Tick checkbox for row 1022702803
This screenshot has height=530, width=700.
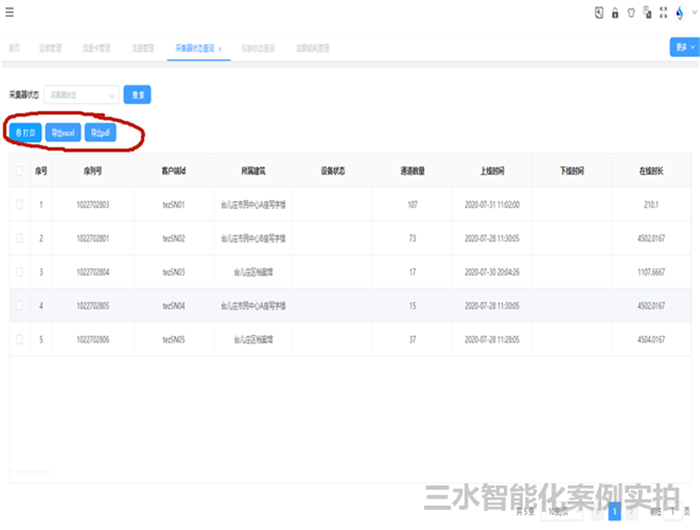coord(20,205)
